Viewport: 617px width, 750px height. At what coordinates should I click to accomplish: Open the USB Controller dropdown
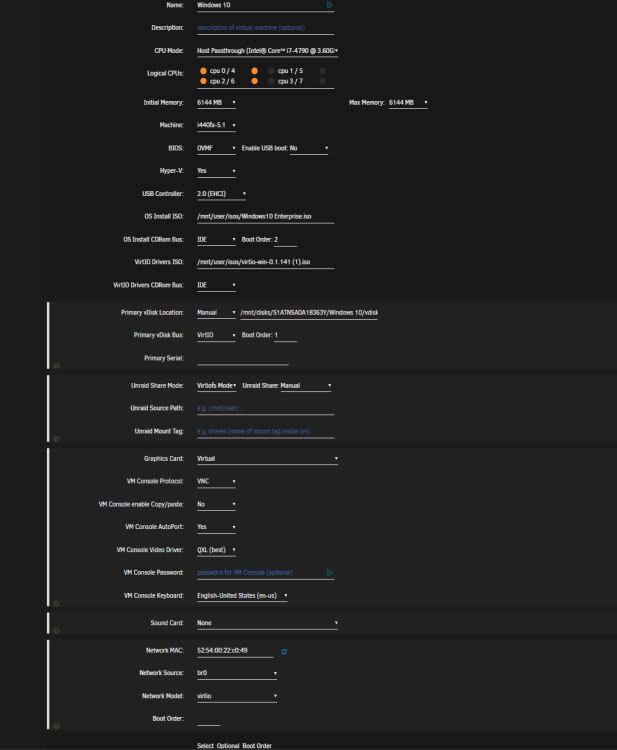pyautogui.click(x=221, y=194)
